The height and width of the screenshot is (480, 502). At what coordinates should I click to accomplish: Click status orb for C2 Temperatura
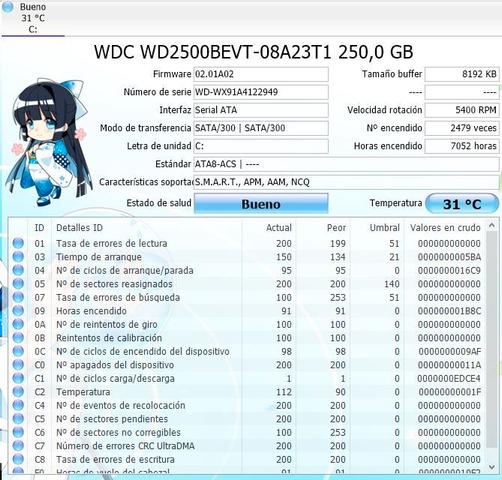(x=18, y=392)
